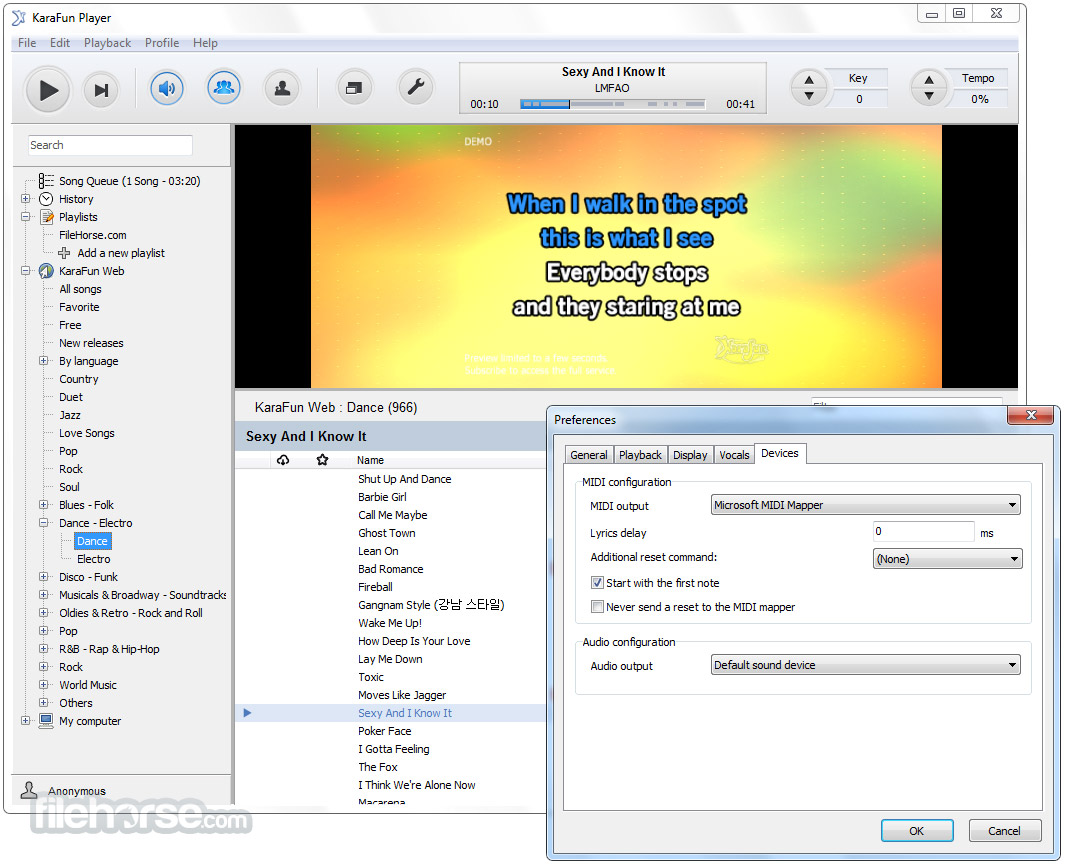Click the Lyrics delay input field
Screen dimensions: 1065x864
[x=923, y=531]
